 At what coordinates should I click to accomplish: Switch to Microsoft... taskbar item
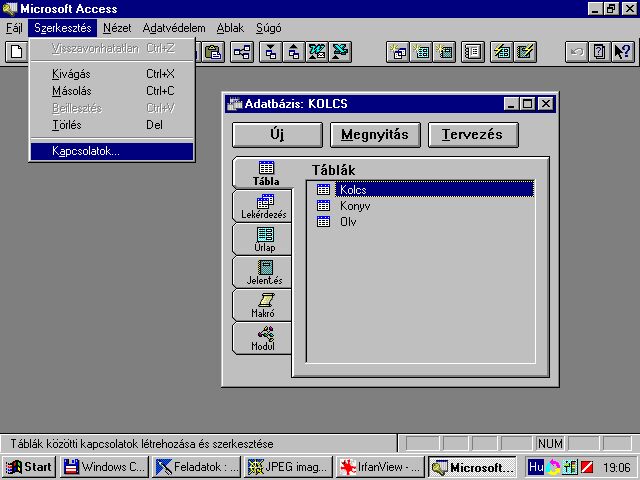(x=472, y=467)
